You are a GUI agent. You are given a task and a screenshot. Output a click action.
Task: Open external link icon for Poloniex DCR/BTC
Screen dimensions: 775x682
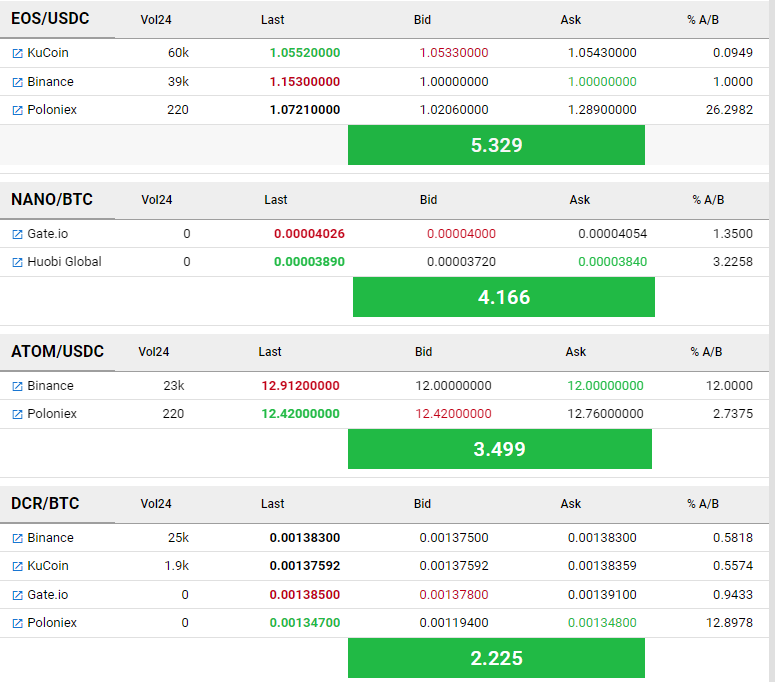[x=17, y=623]
